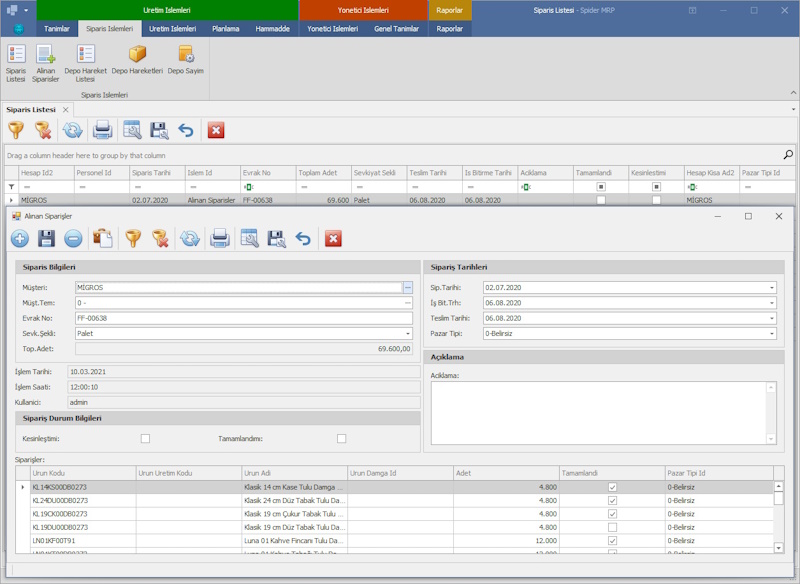Screen dimensions: 800x584
Task: Red X close icon in Siparis Listesi toolbar
Action: tap(216, 131)
